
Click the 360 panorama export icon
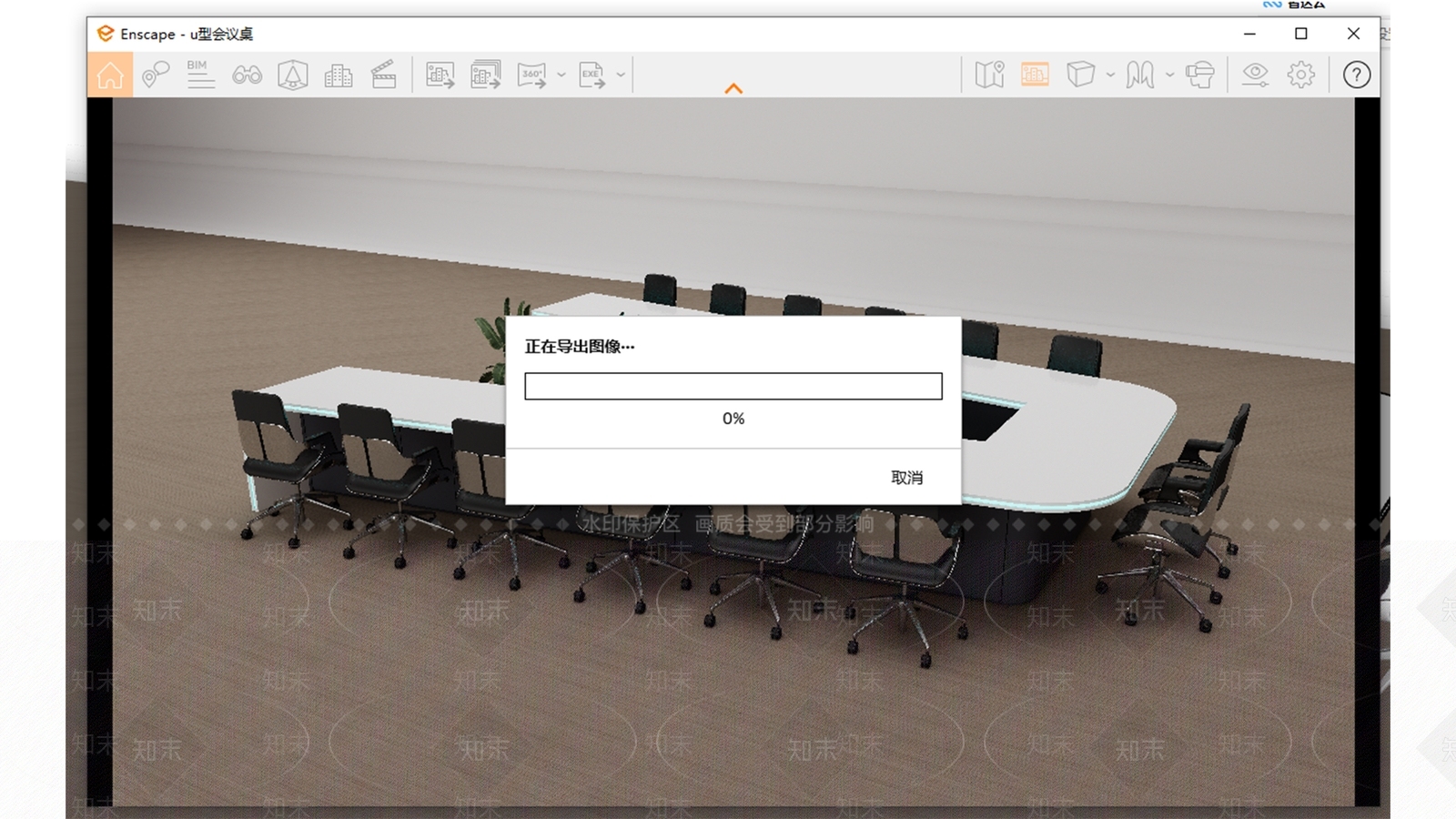[532, 75]
